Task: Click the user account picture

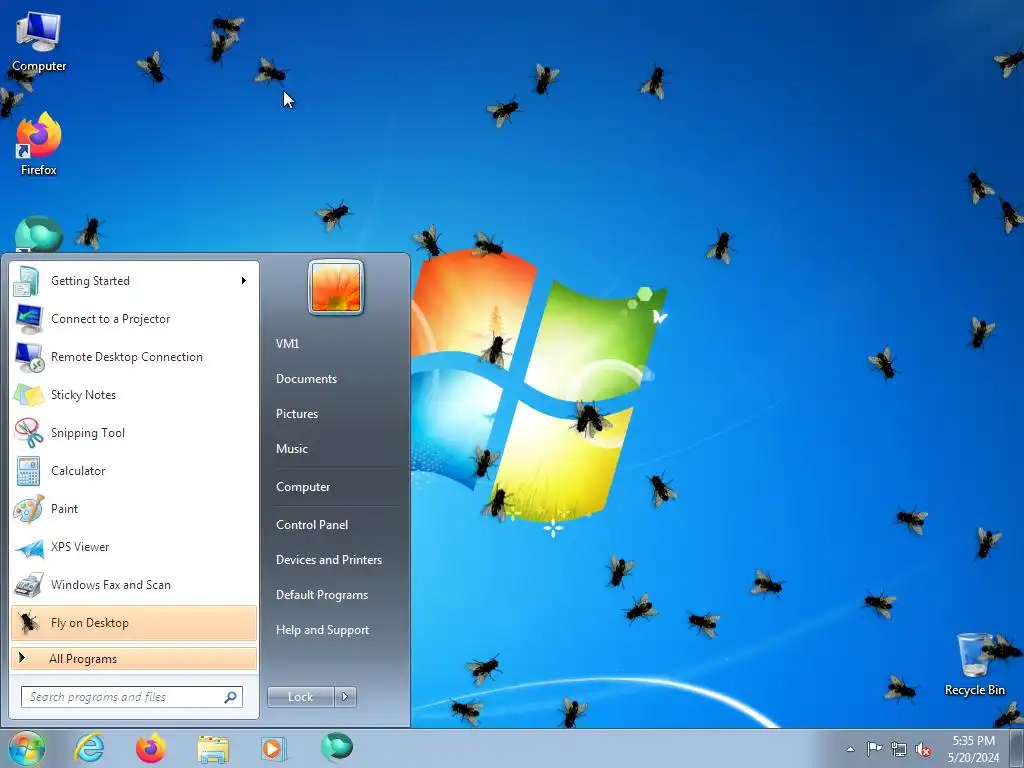Action: click(336, 287)
